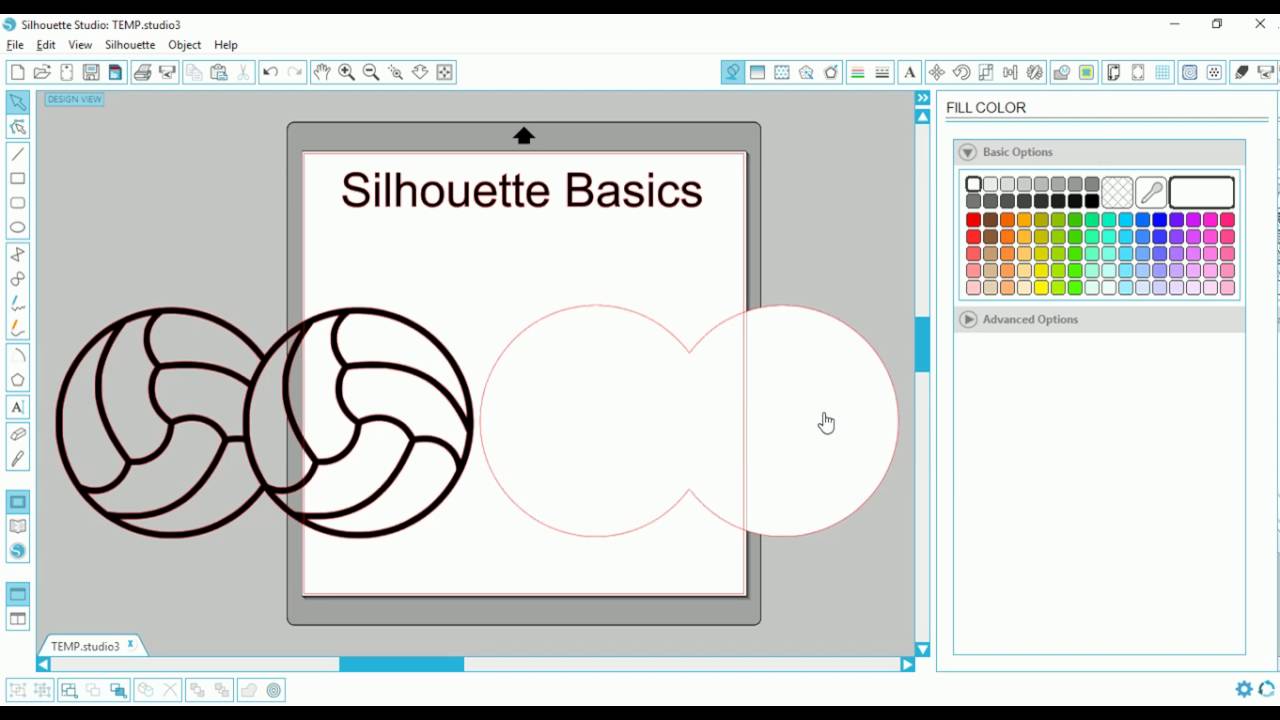Open preferences gear at bottom right
Screen dimensions: 1280x720
1244,689
